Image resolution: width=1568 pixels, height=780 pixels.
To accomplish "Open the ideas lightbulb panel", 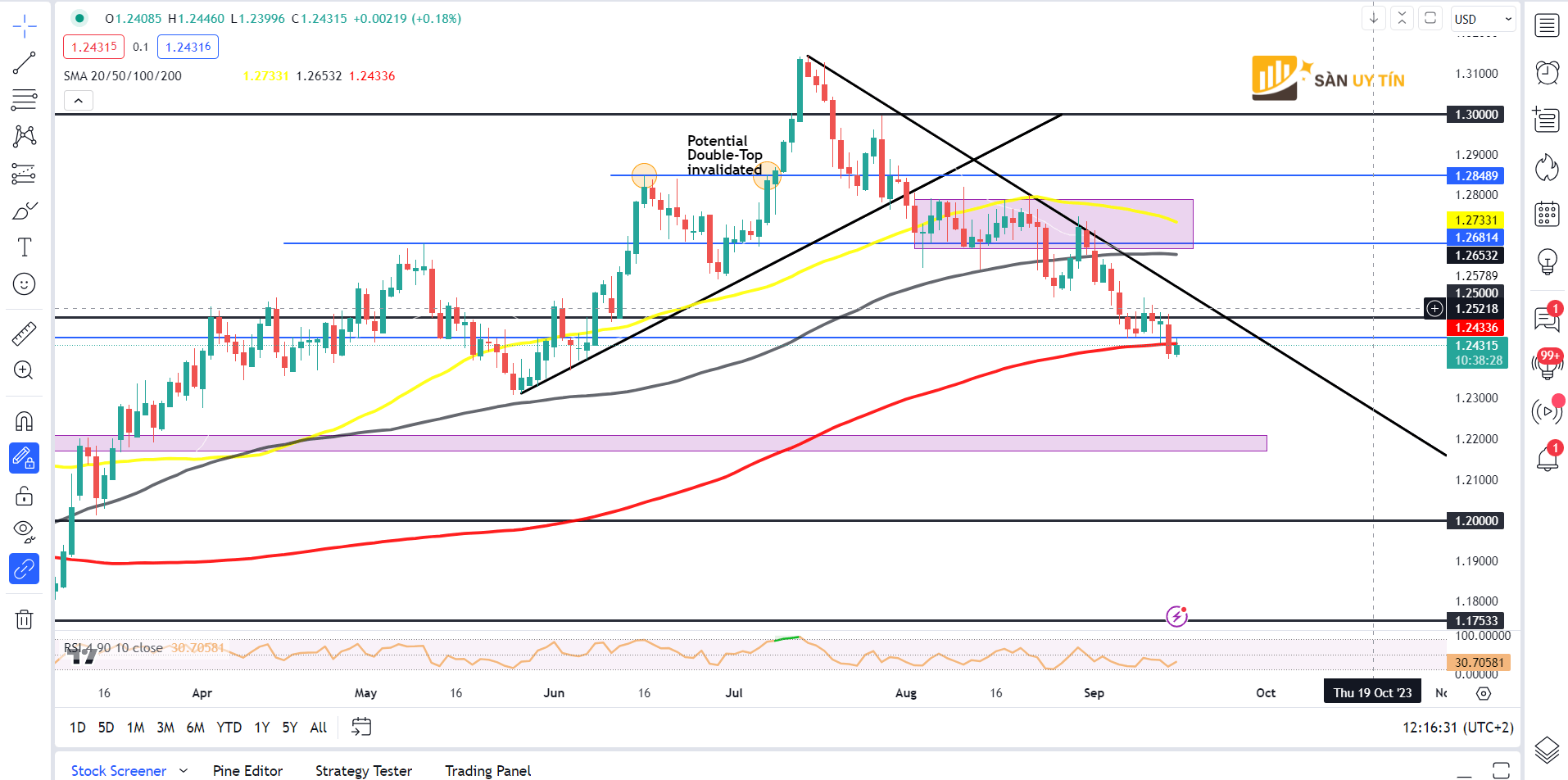I will [1547, 262].
